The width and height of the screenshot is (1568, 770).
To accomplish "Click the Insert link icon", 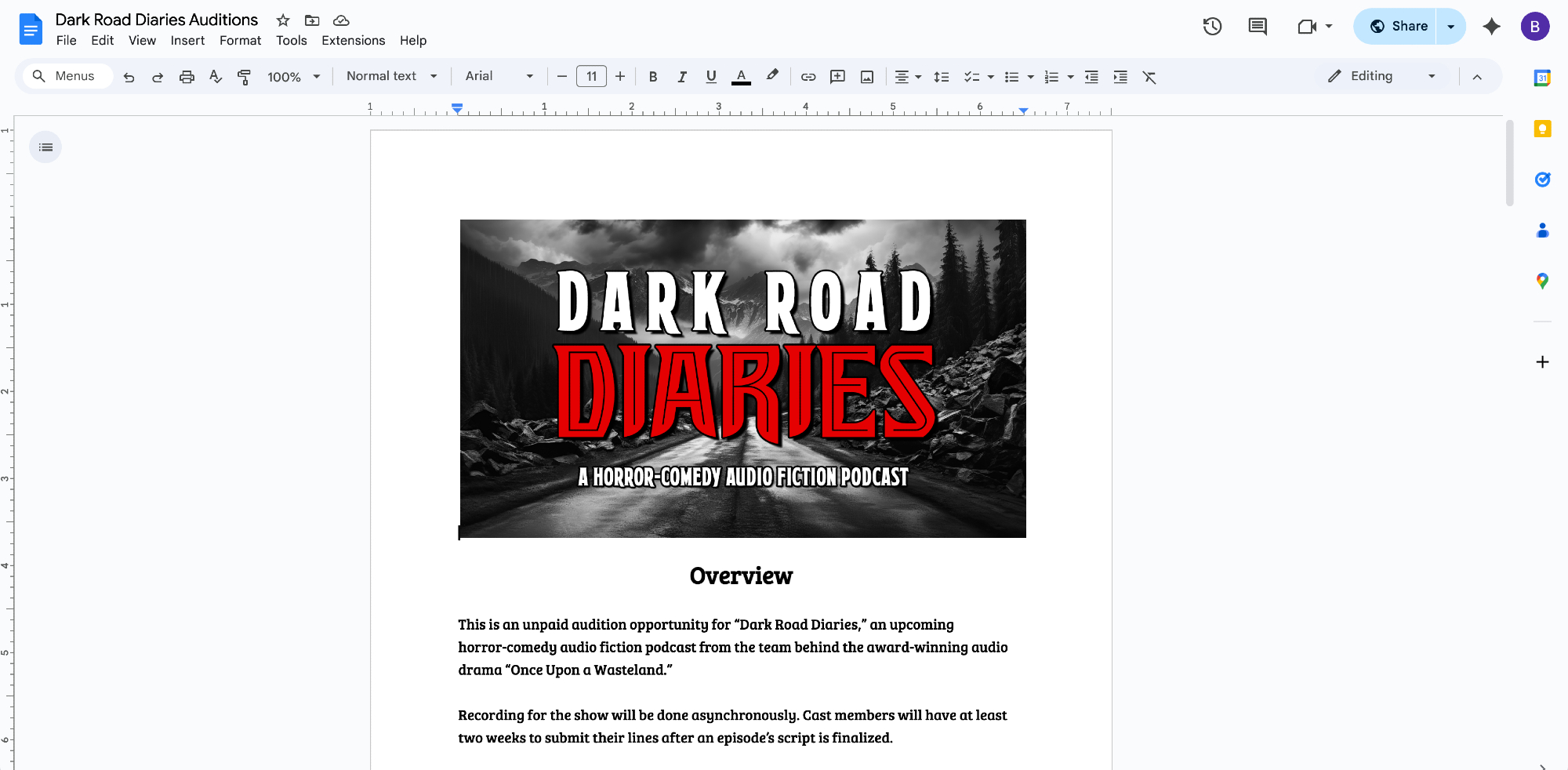I will [808, 77].
